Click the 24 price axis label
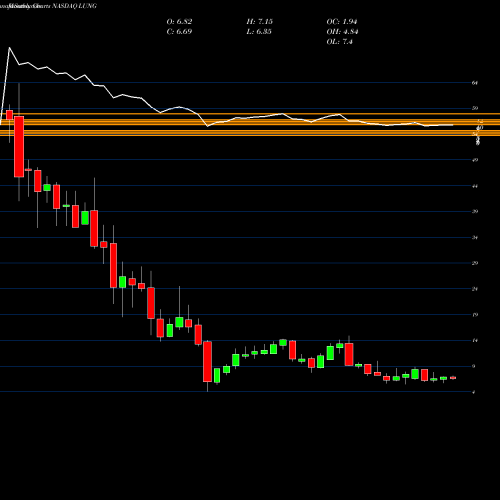The image size is (500, 500). click(475, 289)
